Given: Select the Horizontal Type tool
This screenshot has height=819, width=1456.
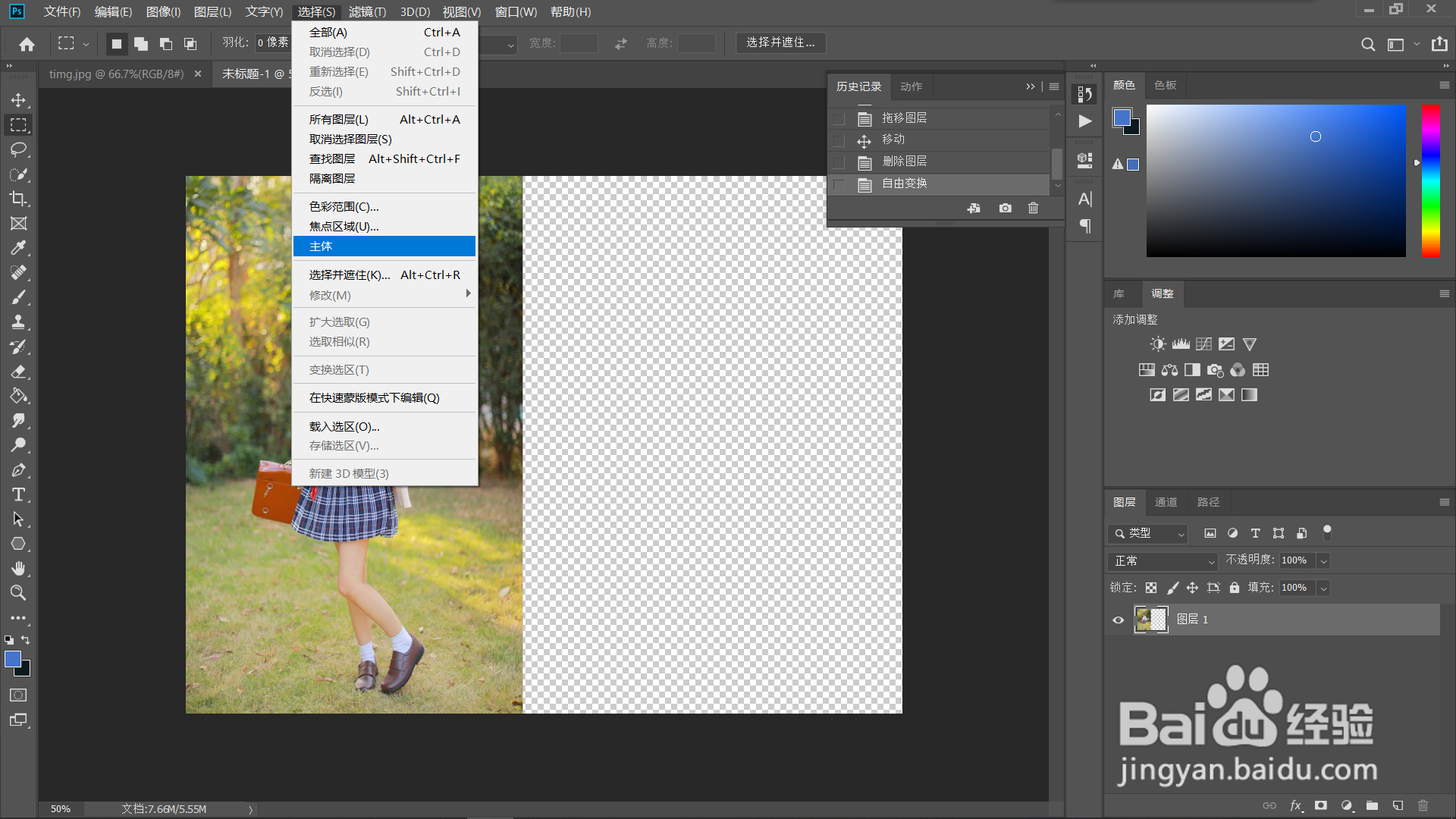Looking at the screenshot, I should (18, 494).
